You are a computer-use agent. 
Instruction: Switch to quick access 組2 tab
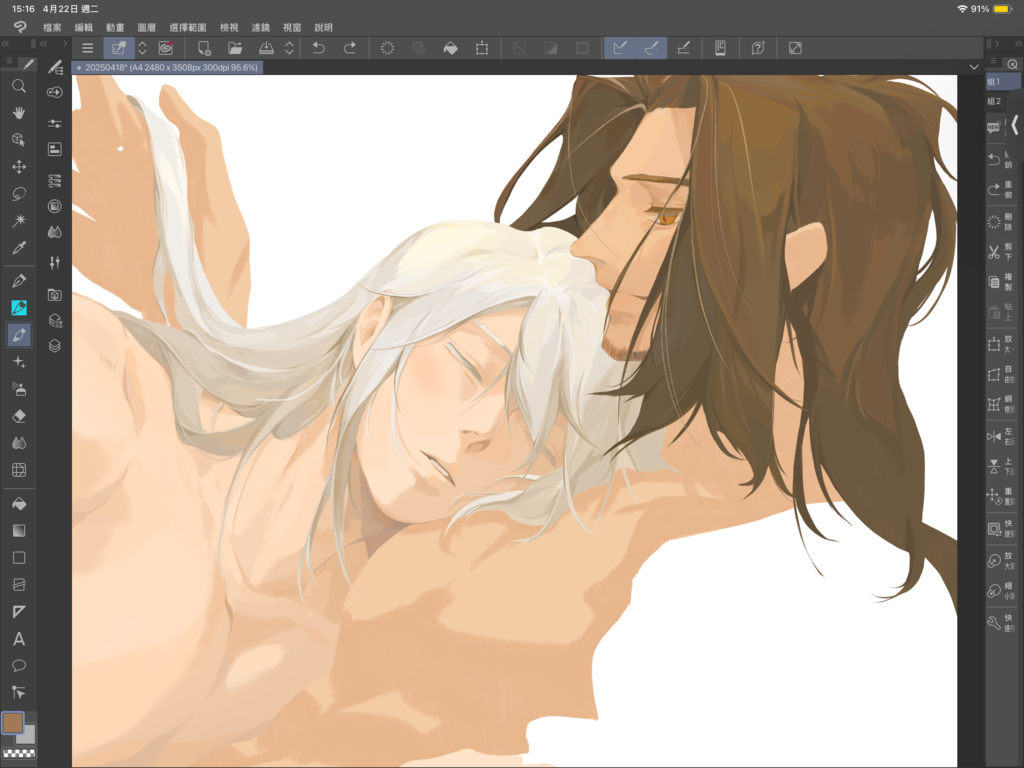point(997,101)
